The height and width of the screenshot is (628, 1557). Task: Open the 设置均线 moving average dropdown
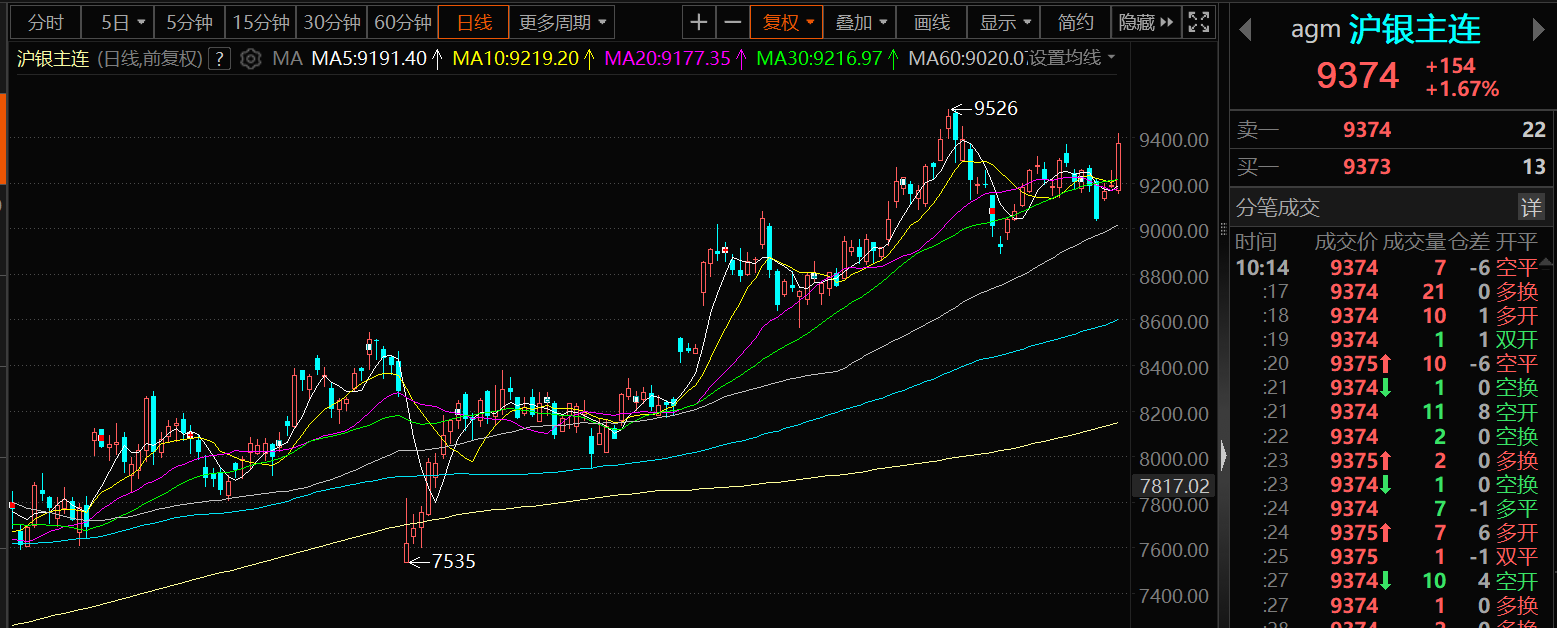point(1071,59)
